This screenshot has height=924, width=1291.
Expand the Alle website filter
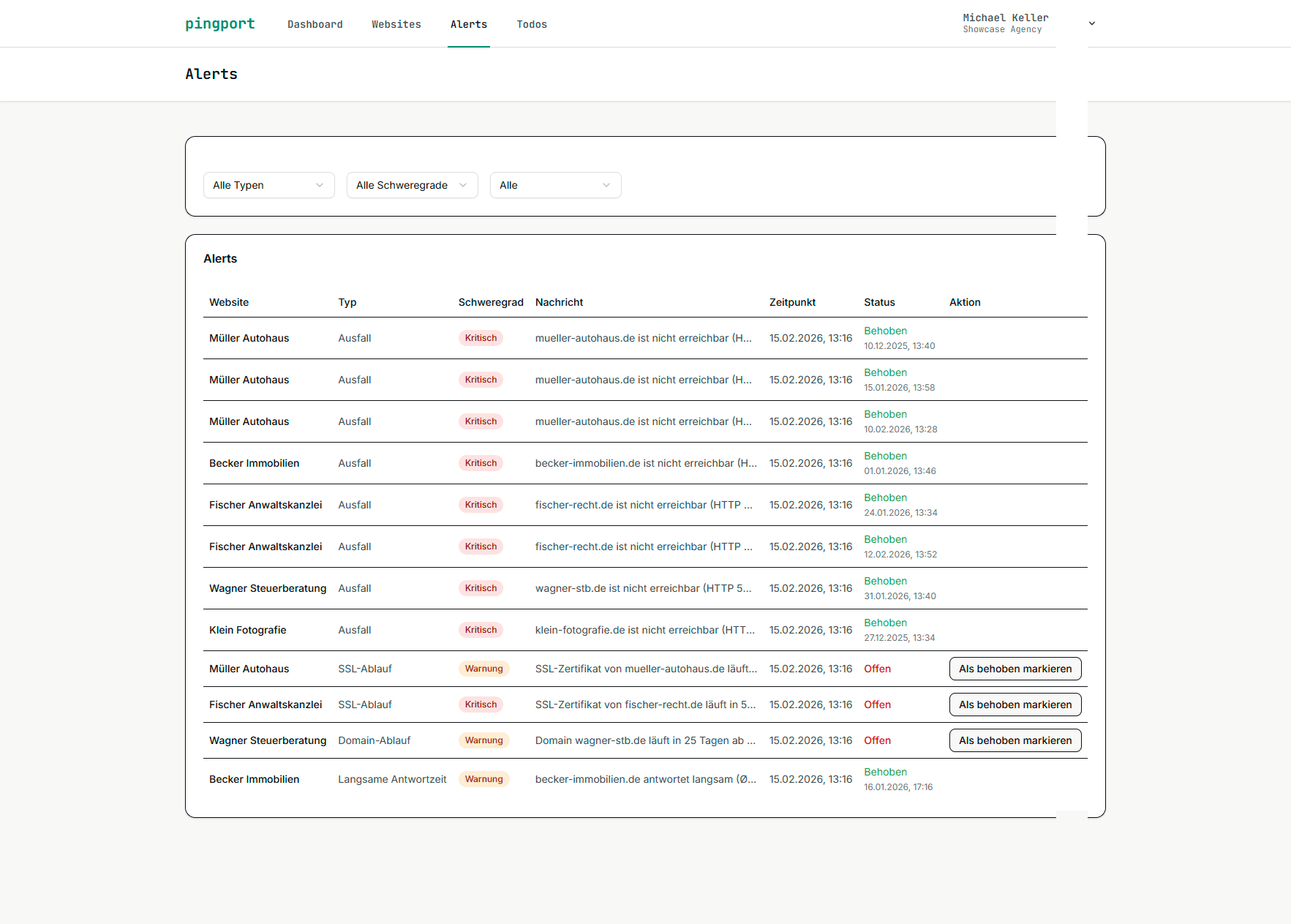pyautogui.click(x=555, y=185)
